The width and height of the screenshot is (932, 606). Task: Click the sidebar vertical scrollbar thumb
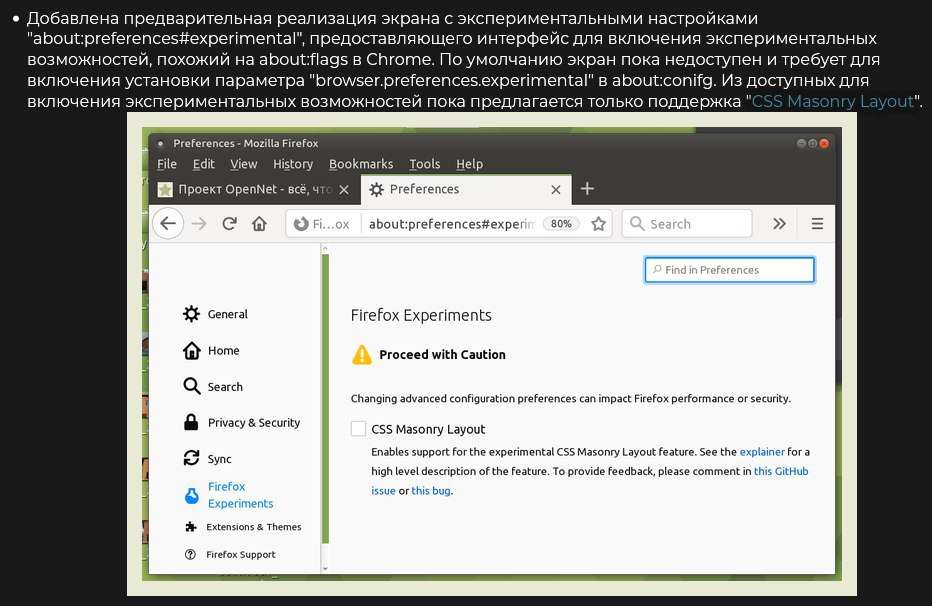coord(325,398)
